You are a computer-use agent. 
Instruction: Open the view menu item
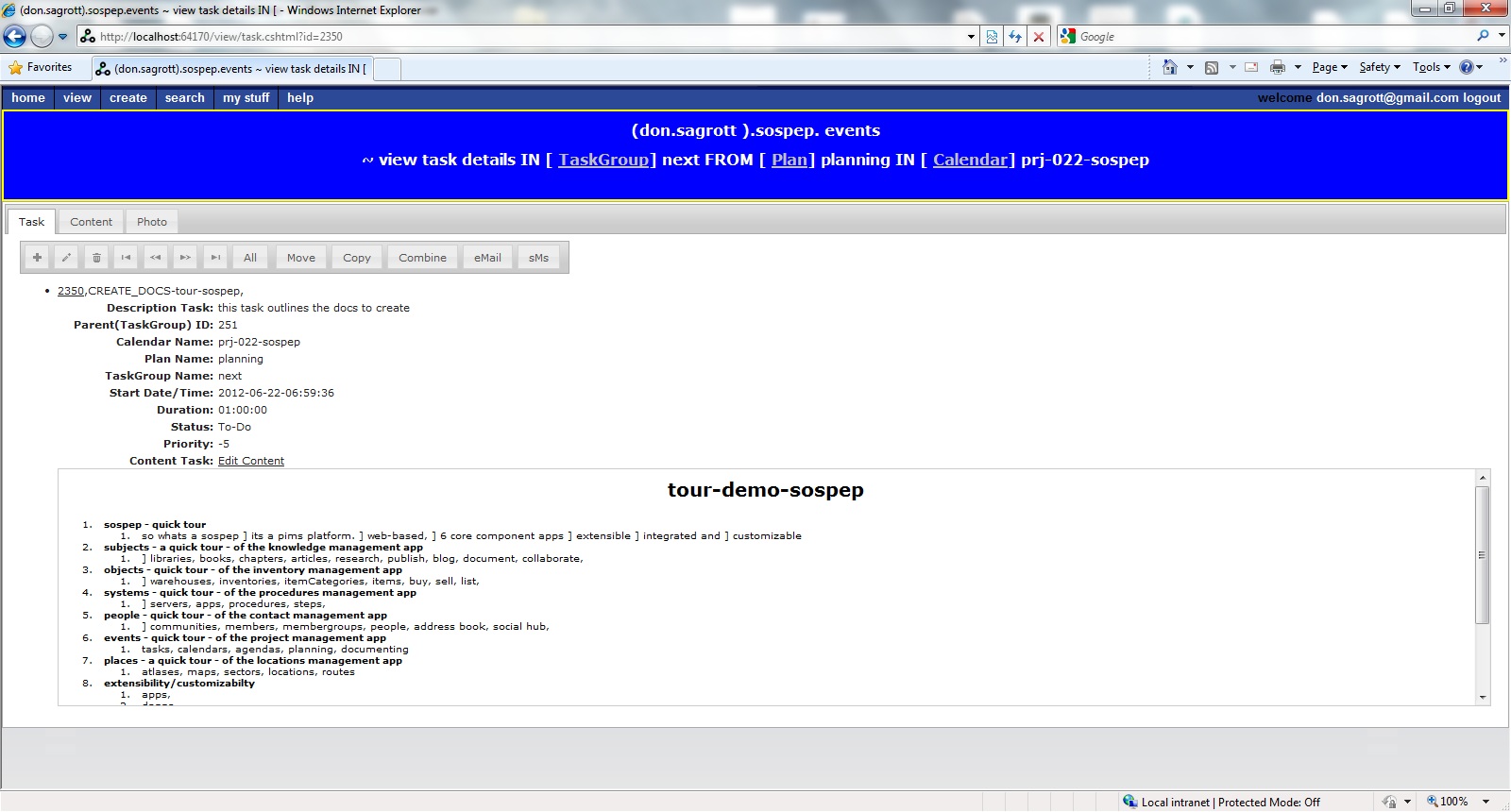pyautogui.click(x=77, y=97)
